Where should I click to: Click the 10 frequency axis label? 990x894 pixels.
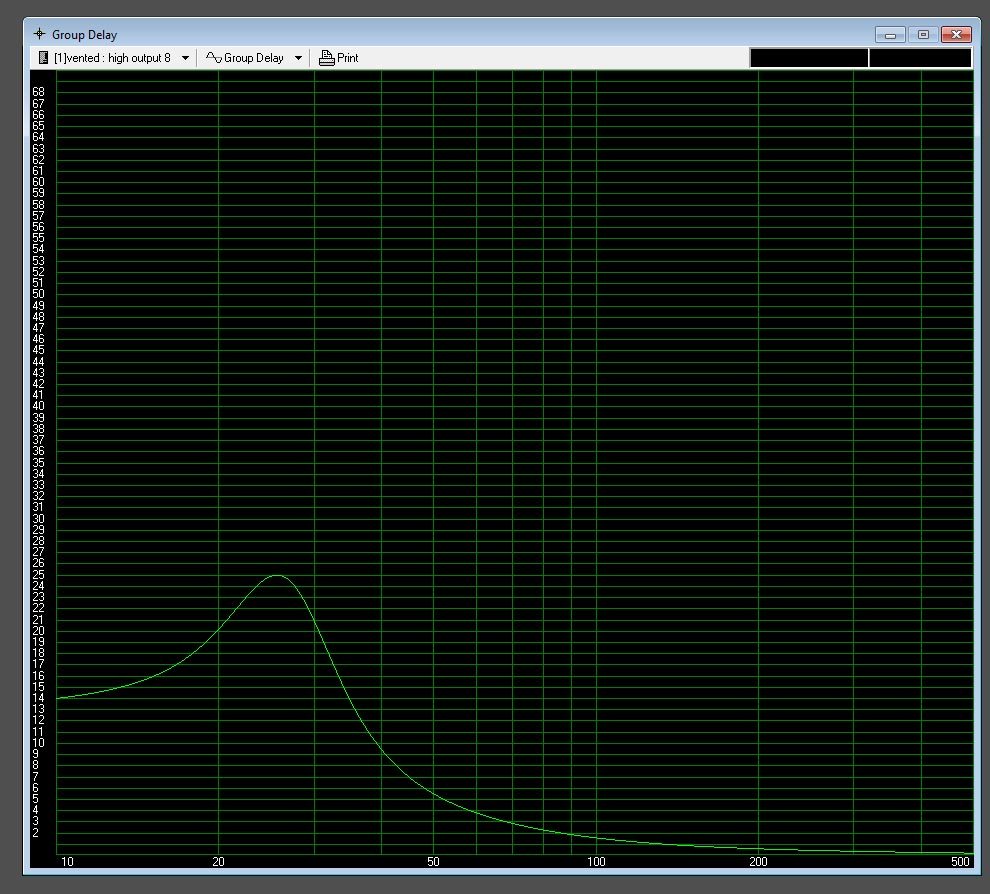(x=67, y=862)
